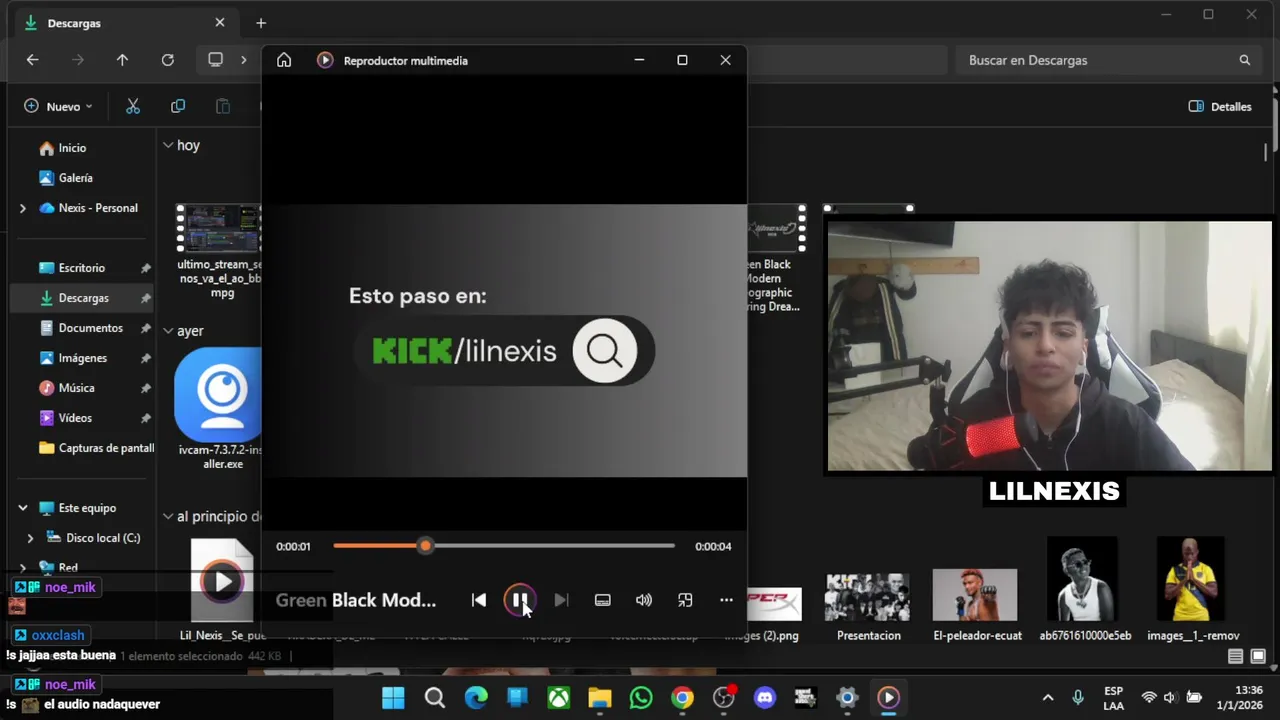Viewport: 1280px width, 720px height.
Task: Collapse the hoy file group
Action: tap(168, 145)
